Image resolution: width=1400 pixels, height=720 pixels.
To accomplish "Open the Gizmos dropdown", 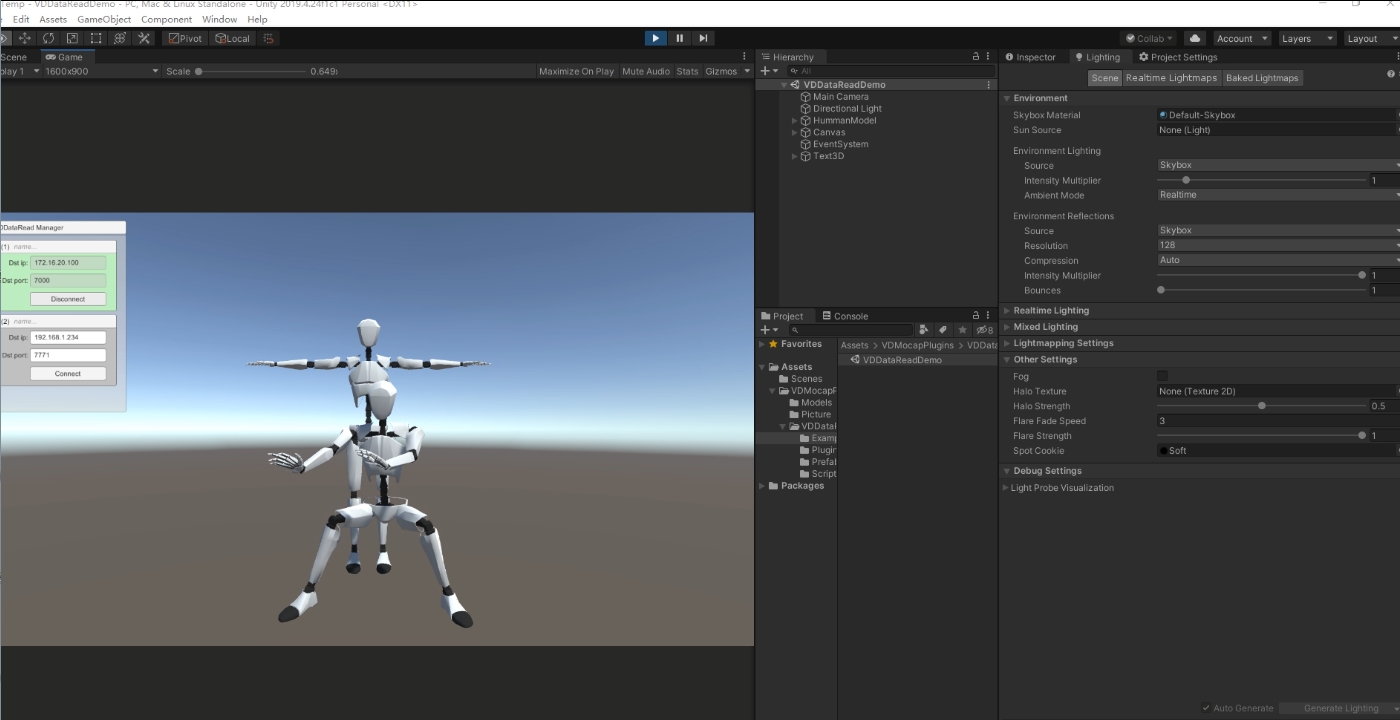I will (x=726, y=71).
